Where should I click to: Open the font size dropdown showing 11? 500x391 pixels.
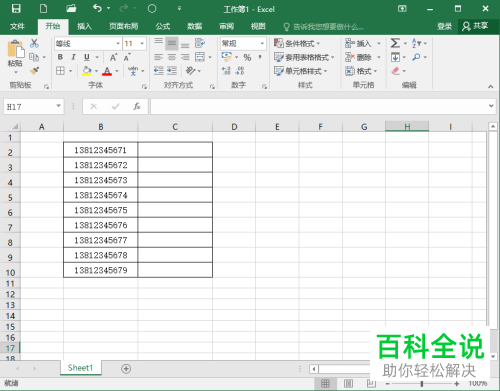click(x=142, y=44)
